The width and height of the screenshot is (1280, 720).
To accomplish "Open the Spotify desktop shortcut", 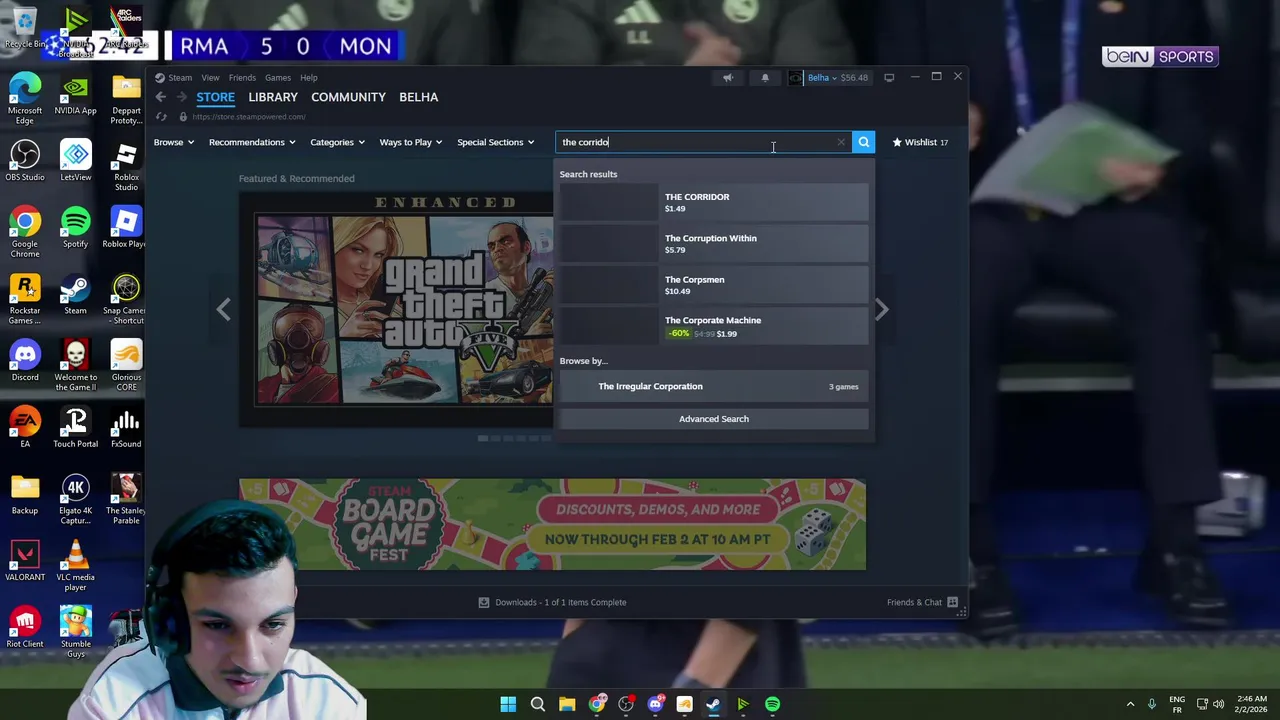I will (75, 228).
